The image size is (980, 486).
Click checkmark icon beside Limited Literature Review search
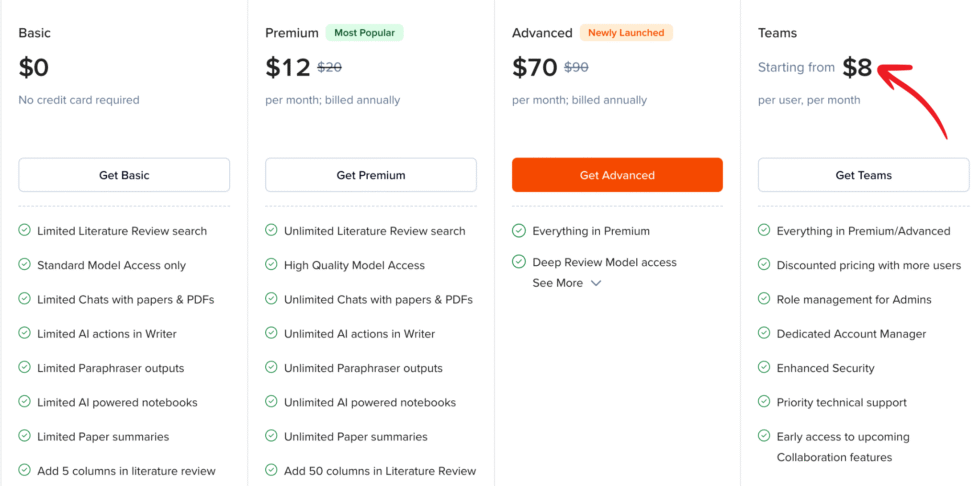pos(24,230)
